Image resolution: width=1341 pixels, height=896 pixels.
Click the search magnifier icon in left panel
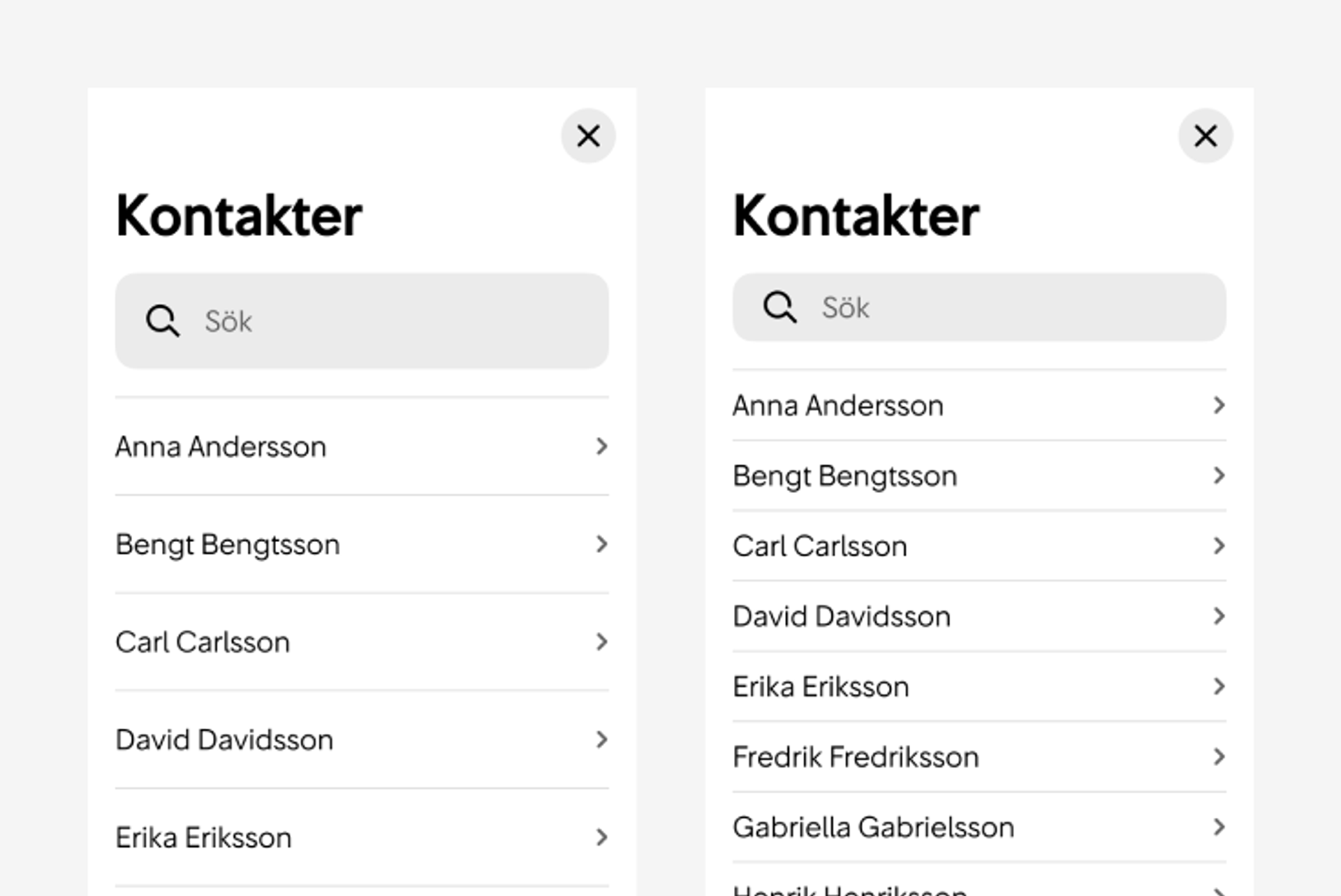tap(162, 321)
